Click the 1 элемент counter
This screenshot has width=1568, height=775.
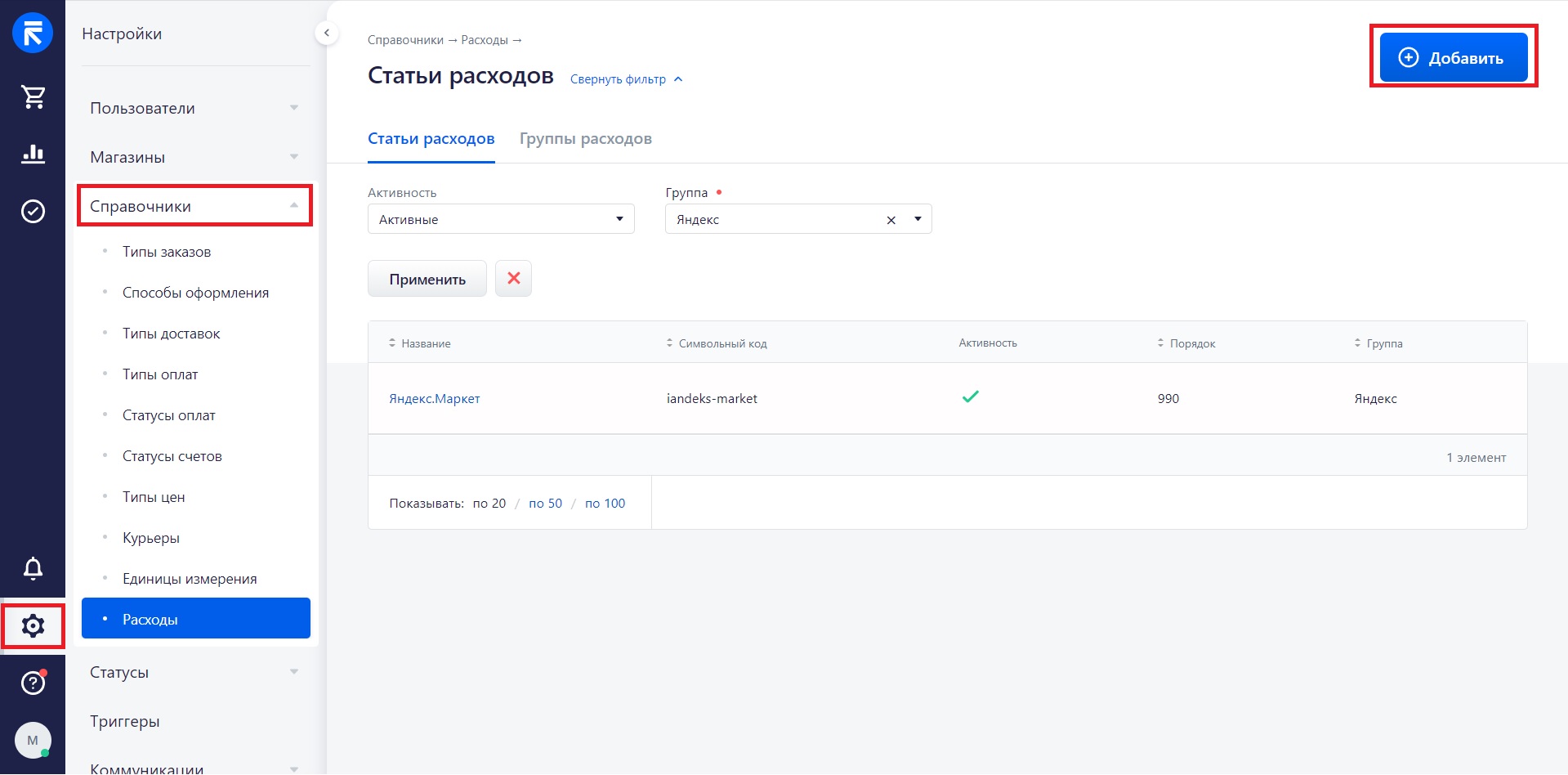point(1476,458)
